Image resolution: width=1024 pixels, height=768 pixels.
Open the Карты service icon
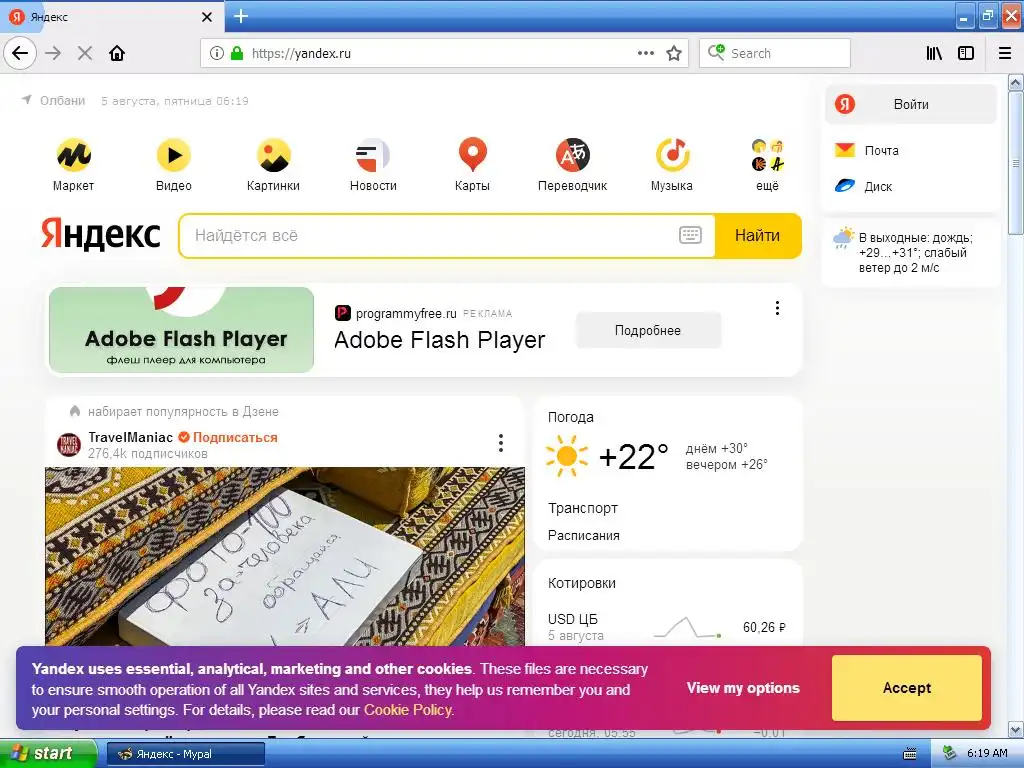click(472, 165)
